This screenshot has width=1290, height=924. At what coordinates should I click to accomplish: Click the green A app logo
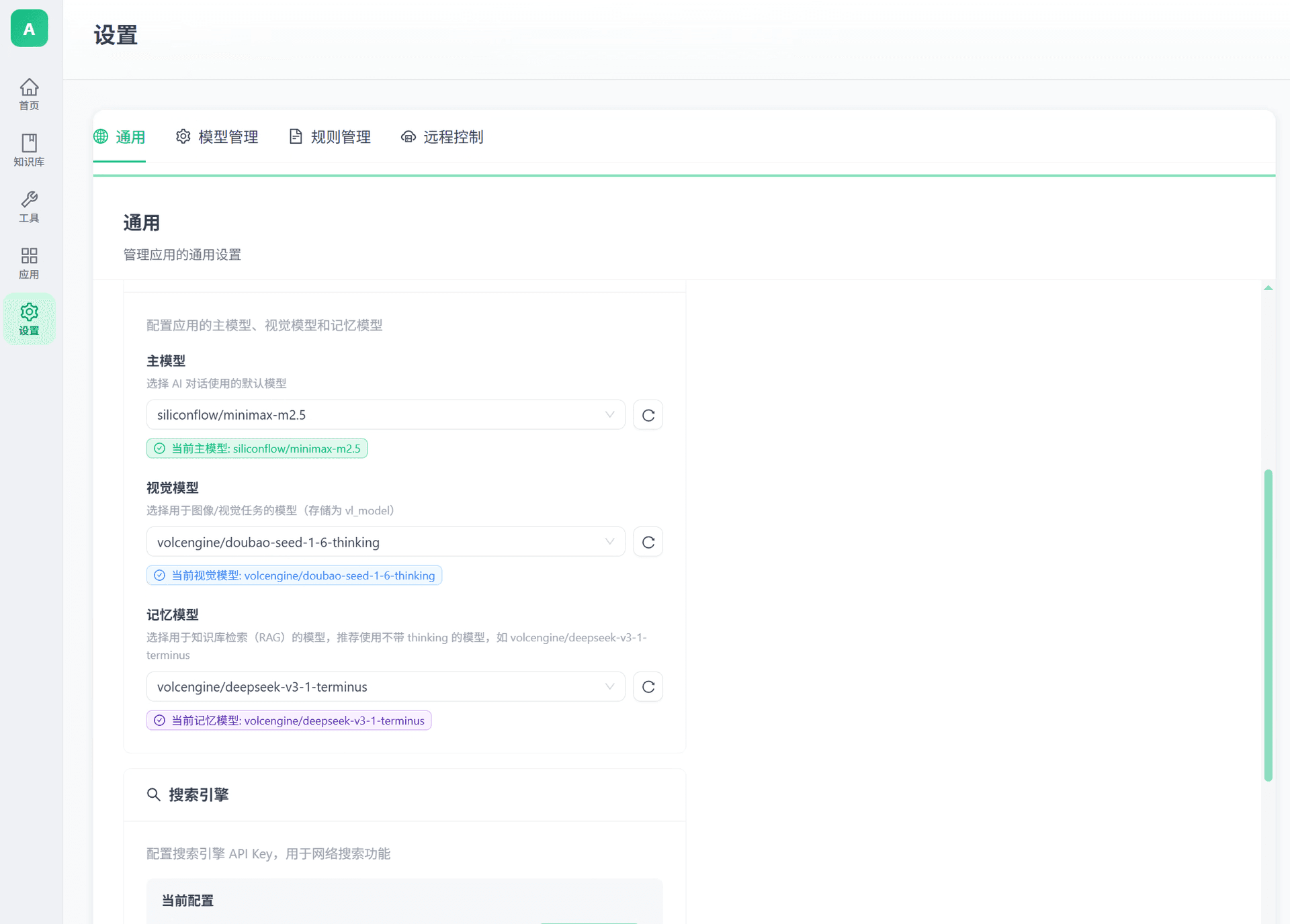pyautogui.click(x=29, y=28)
